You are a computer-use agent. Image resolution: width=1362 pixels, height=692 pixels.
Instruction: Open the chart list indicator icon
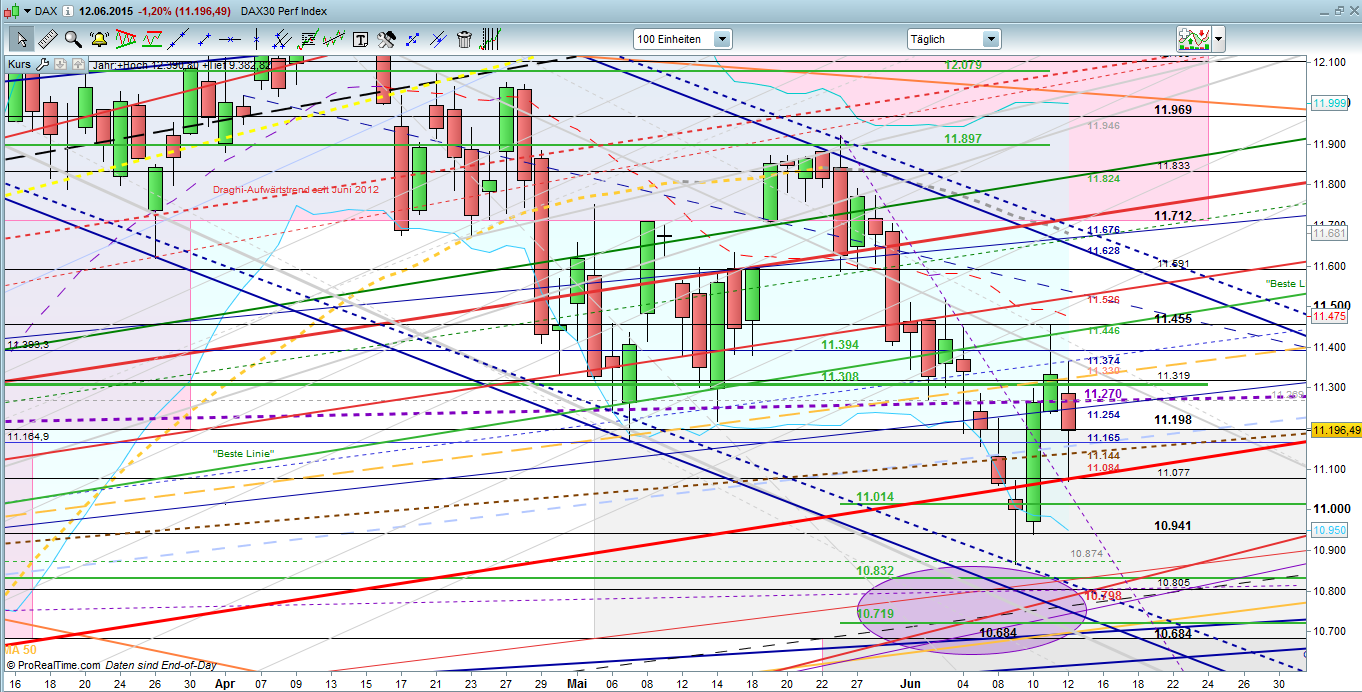tap(308, 39)
